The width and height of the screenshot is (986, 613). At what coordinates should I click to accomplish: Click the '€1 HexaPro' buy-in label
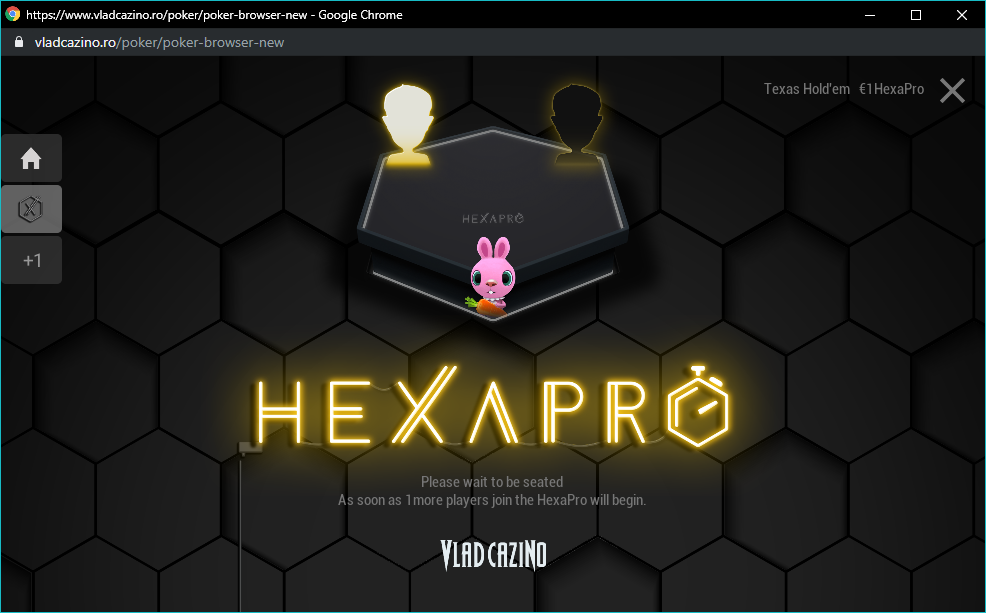[892, 89]
